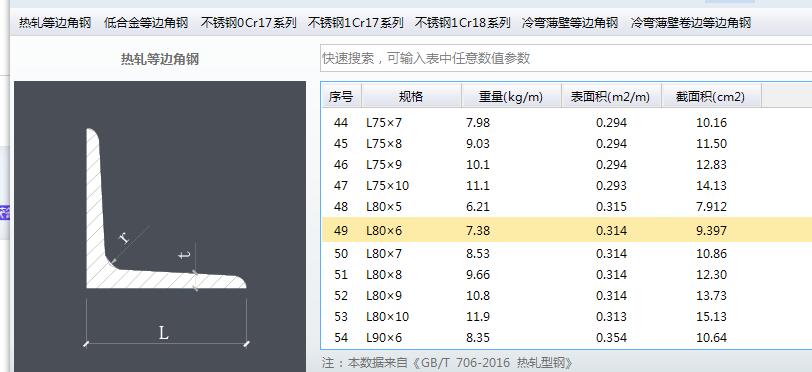
Task: Select the 冷弯薄壁卷边等边角钢 tab
Action: 691,23
